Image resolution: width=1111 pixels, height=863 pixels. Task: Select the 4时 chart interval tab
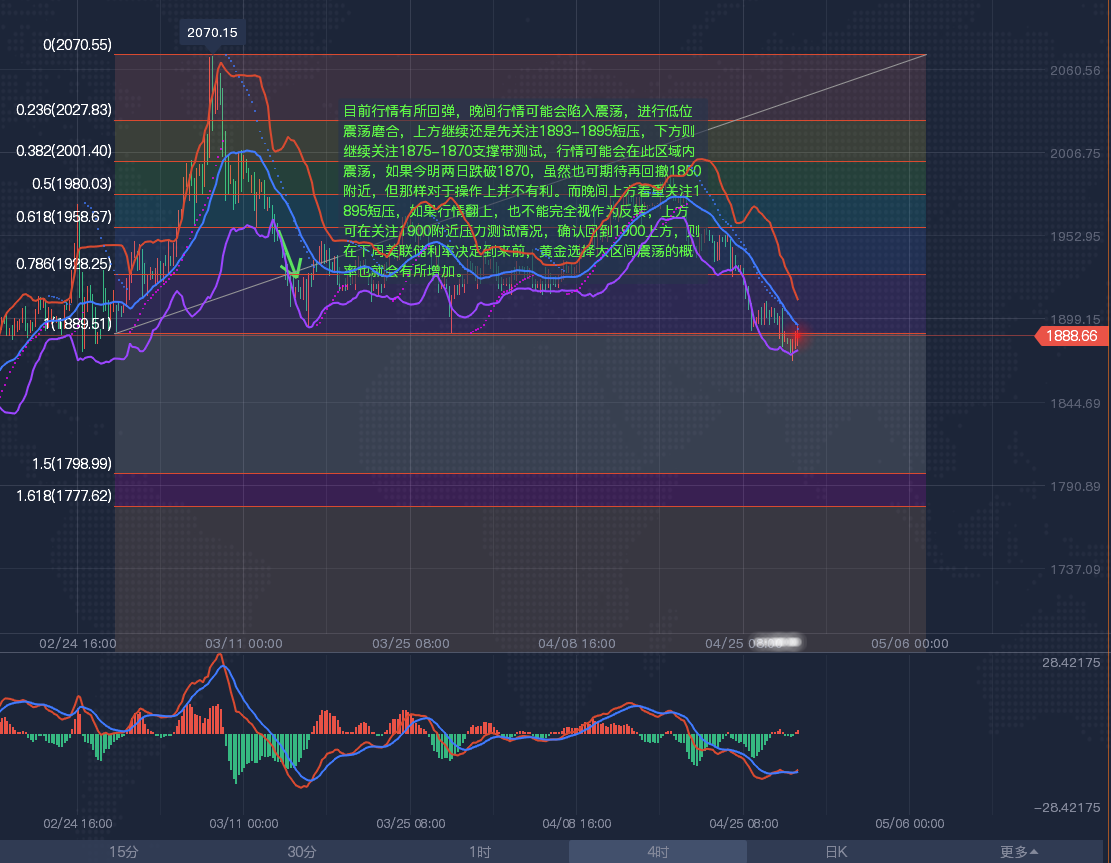point(658,852)
